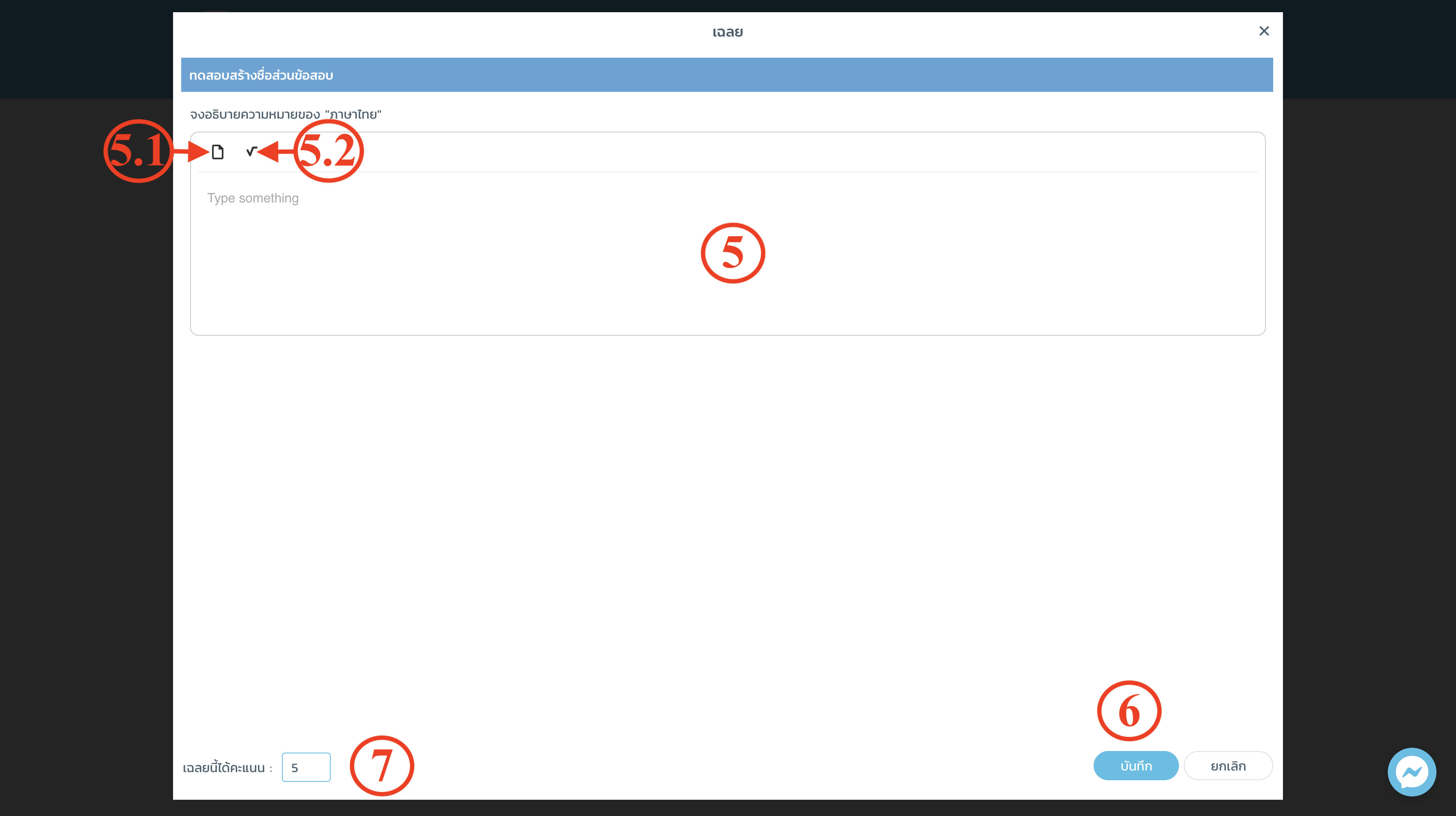Close the เฉลย dialog with the X
The height and width of the screenshot is (816, 1456).
click(1264, 31)
